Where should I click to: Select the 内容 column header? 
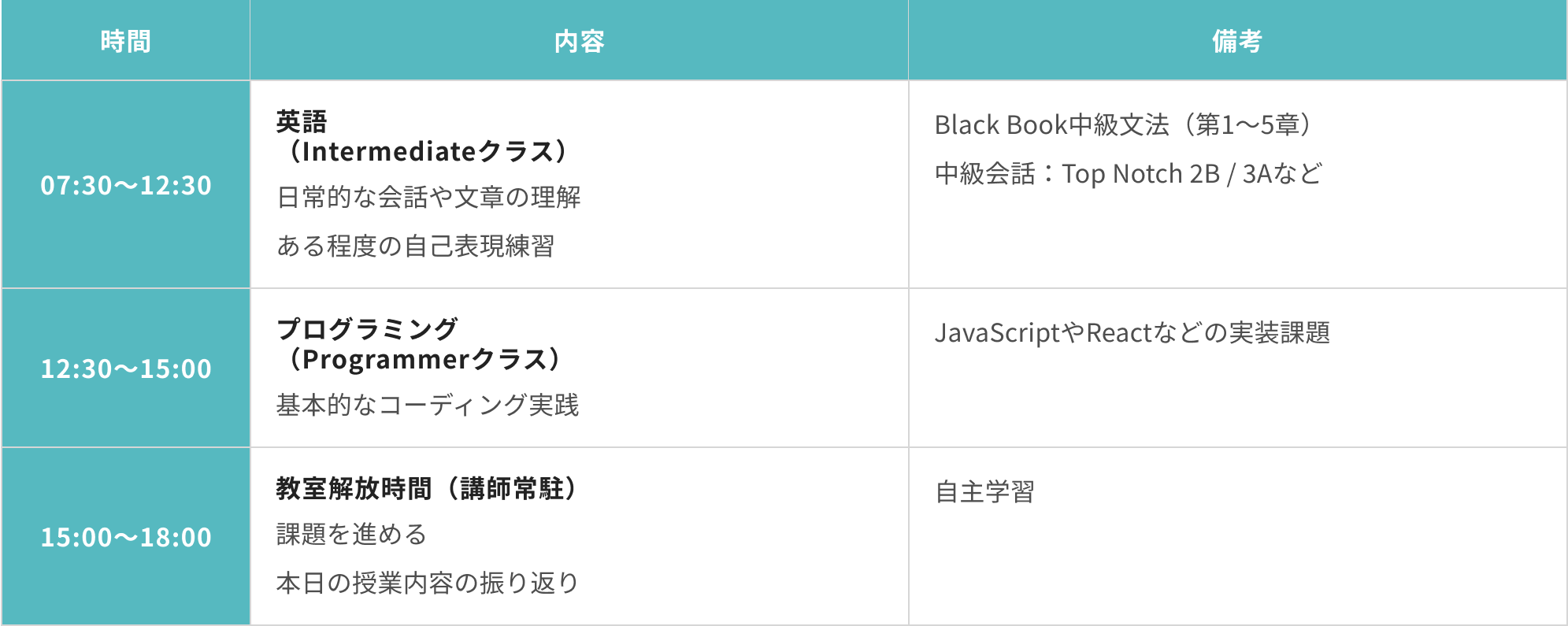579,40
